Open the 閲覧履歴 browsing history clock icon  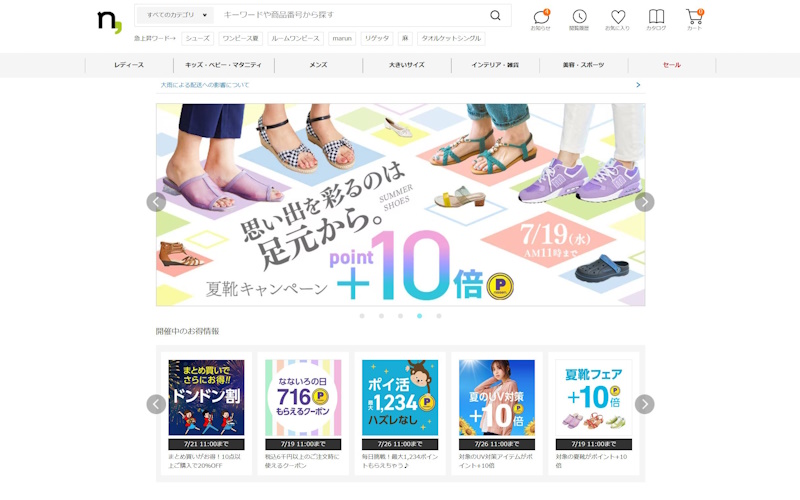click(579, 17)
